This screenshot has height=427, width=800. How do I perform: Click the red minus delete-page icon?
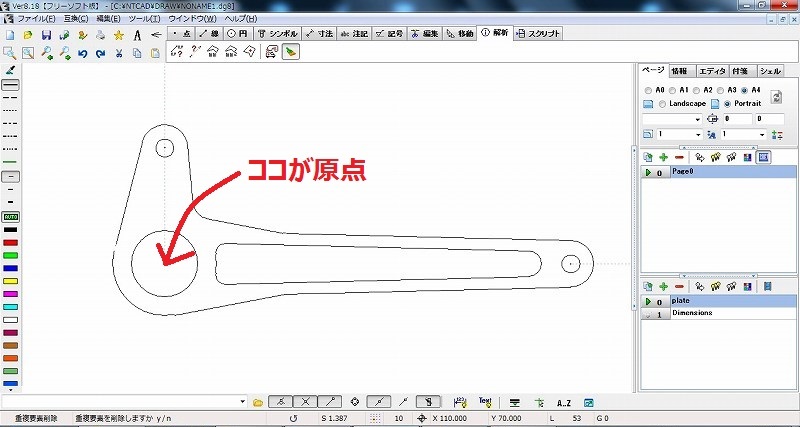[x=679, y=158]
